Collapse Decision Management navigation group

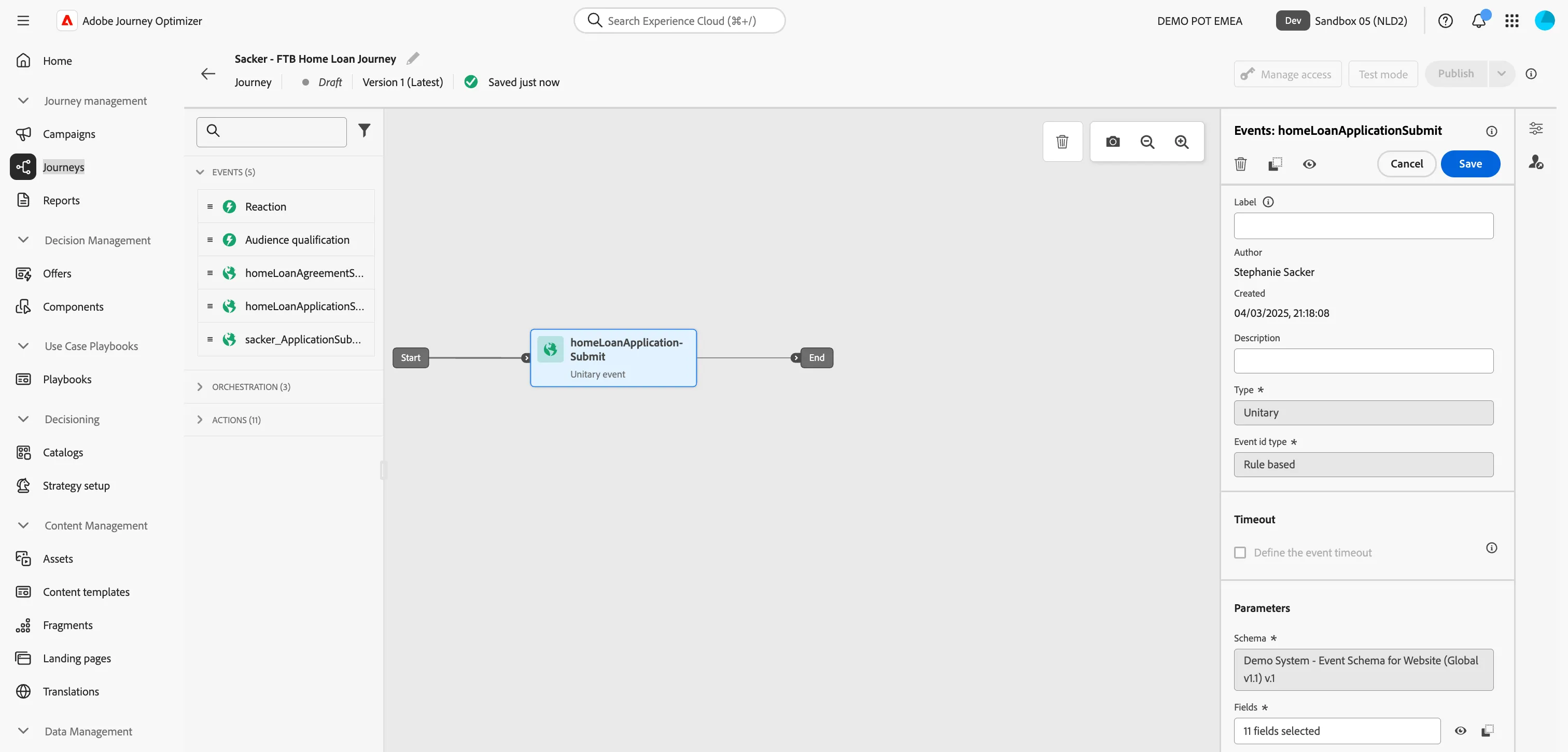[x=23, y=240]
